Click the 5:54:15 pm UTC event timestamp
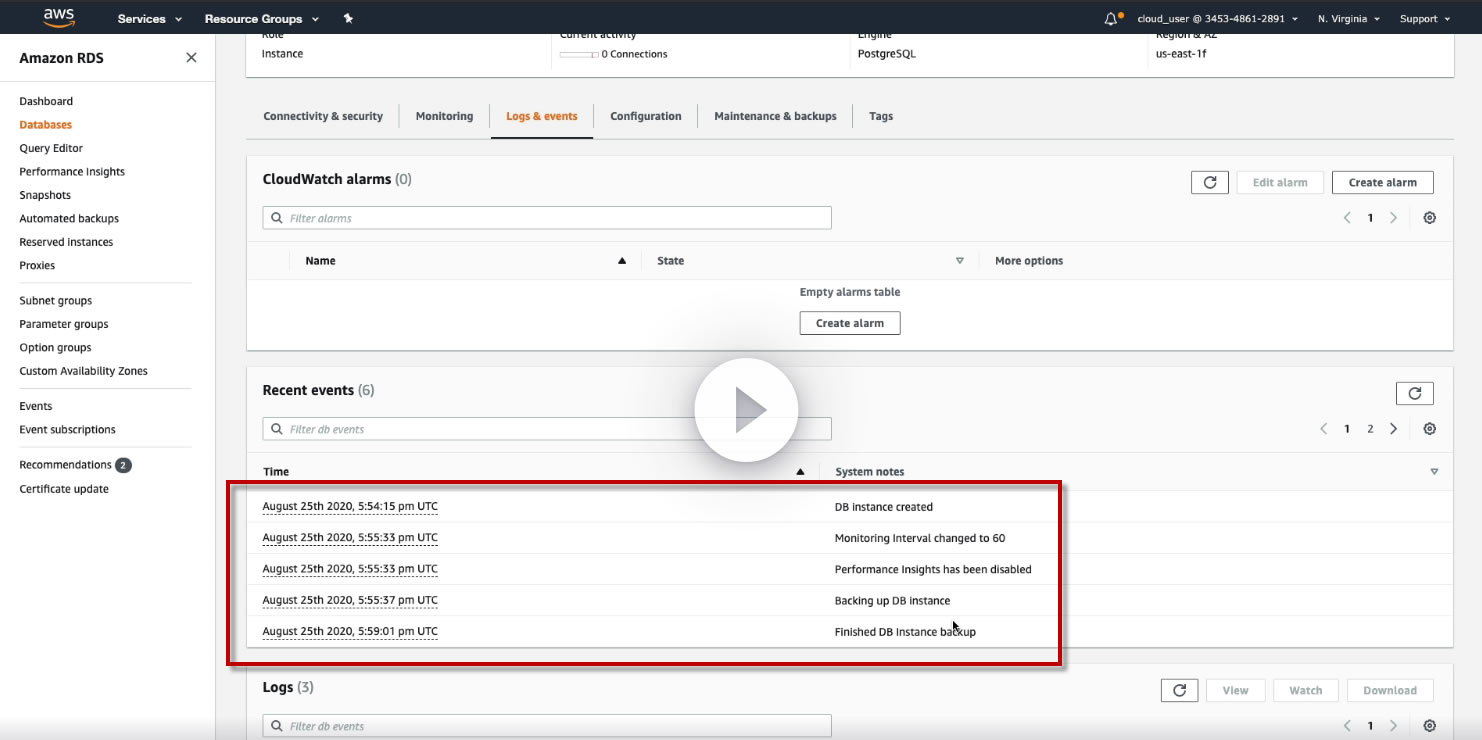 [x=350, y=506]
